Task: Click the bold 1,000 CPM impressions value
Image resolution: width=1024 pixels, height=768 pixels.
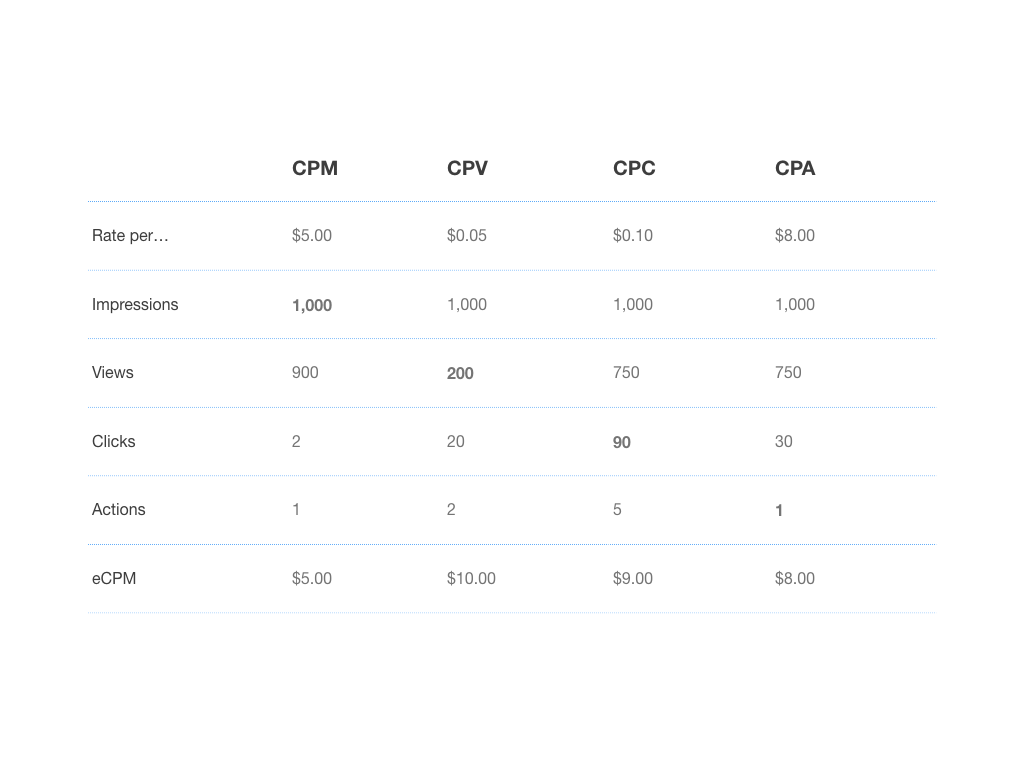Action: click(312, 305)
